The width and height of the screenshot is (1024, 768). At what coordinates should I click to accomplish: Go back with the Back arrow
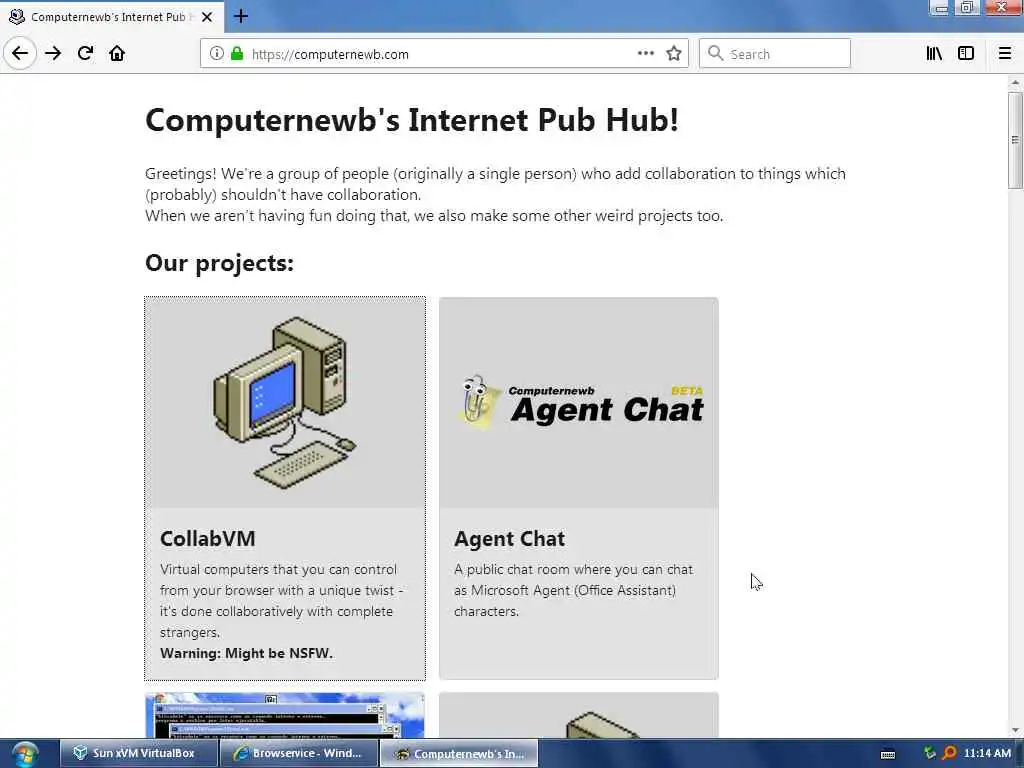pyautogui.click(x=20, y=53)
